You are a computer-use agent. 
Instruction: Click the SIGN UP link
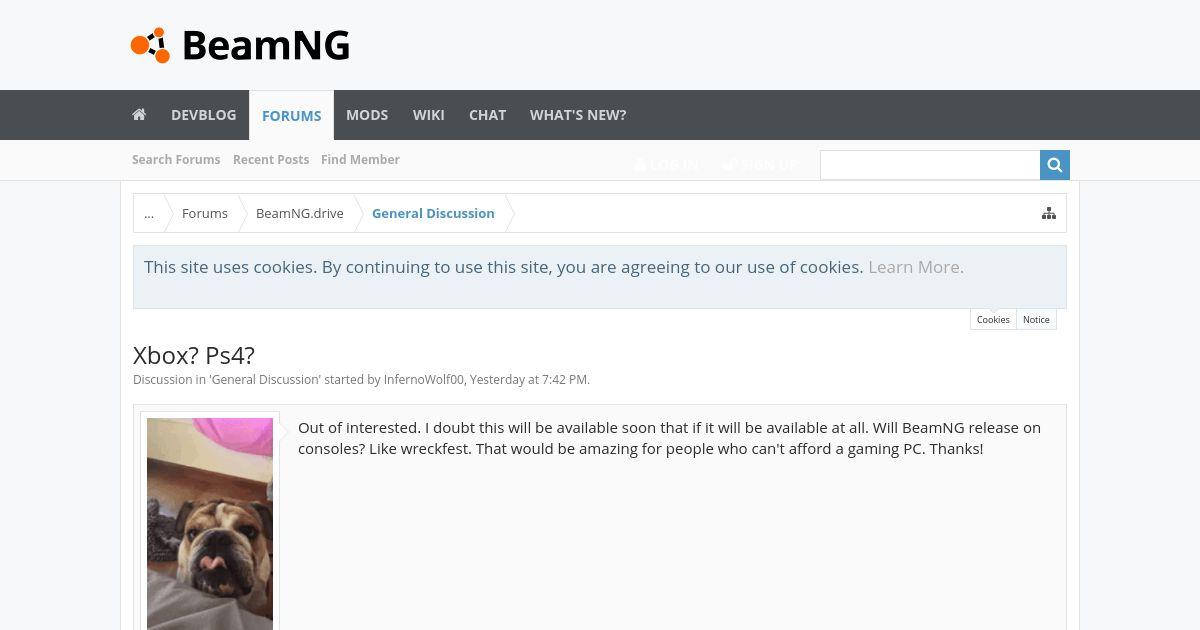[x=760, y=165]
